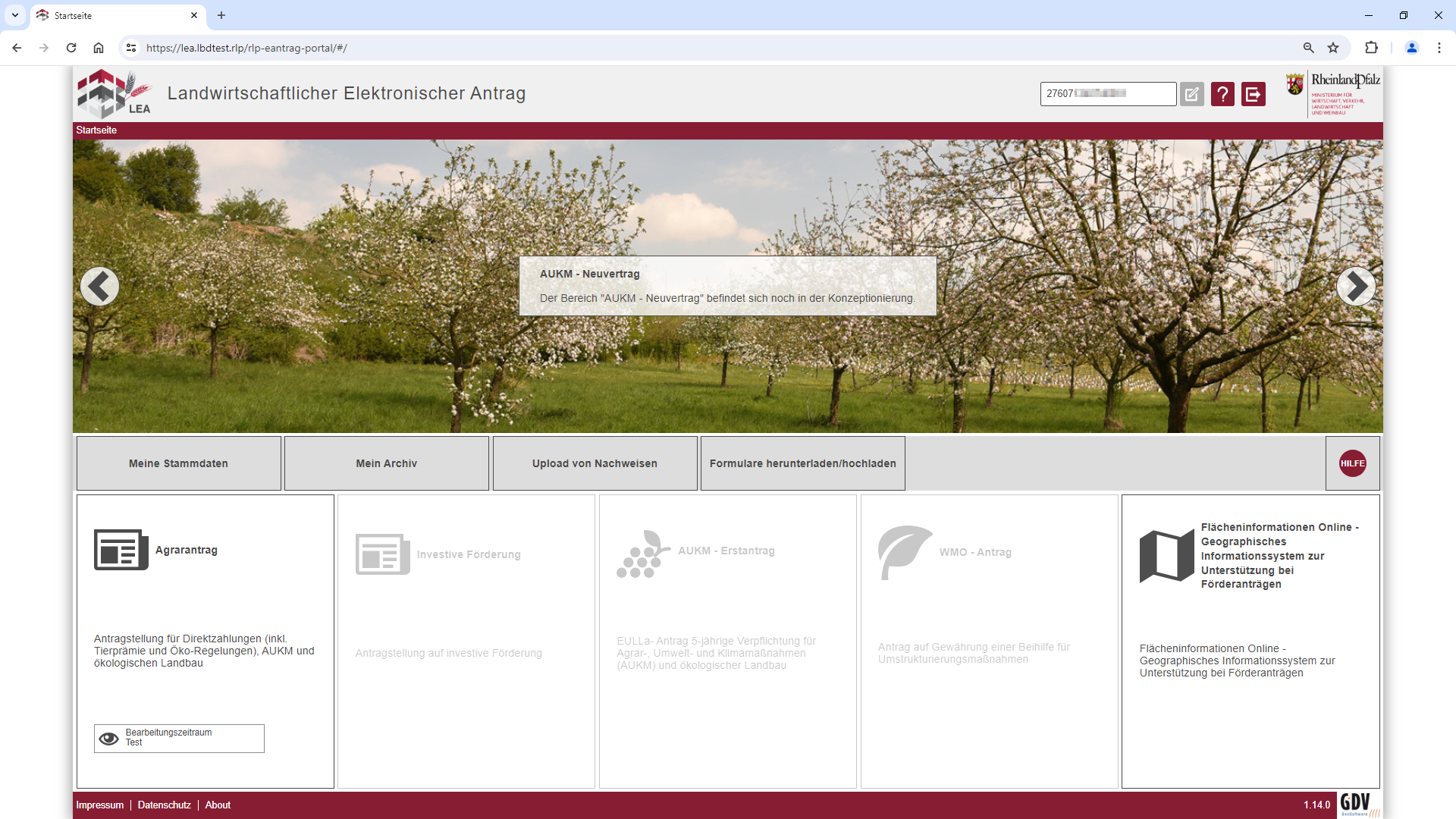The width and height of the screenshot is (1456, 819).
Task: Click the red logout icon in header
Action: pos(1253,94)
